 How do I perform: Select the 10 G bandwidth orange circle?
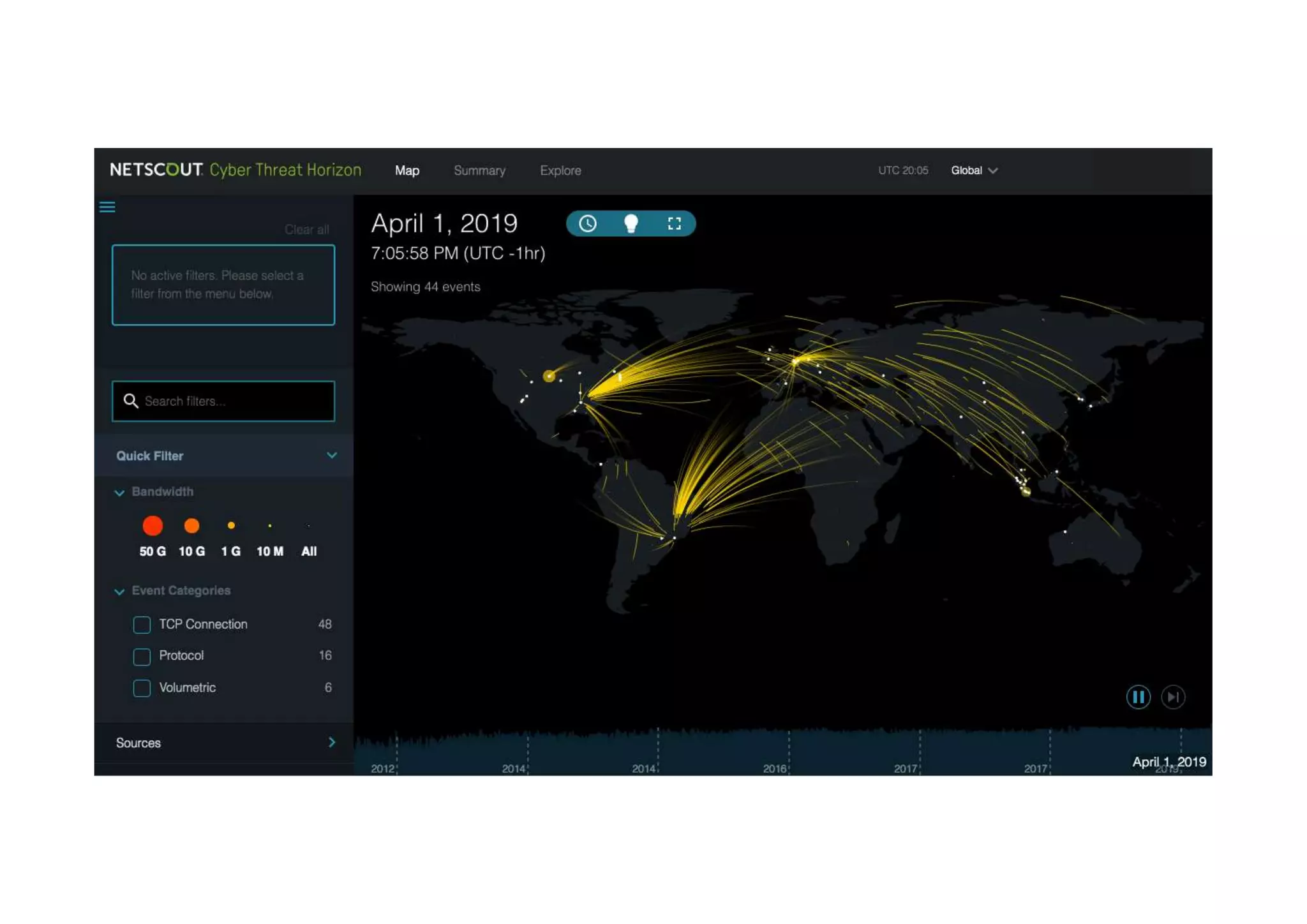(191, 526)
